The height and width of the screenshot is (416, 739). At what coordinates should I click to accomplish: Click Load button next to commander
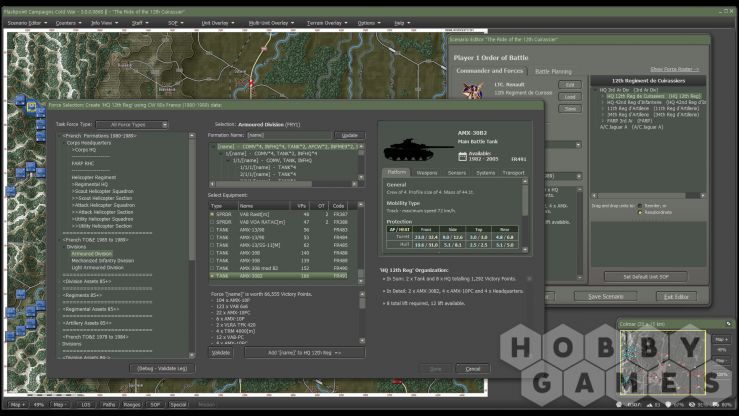[570, 97]
